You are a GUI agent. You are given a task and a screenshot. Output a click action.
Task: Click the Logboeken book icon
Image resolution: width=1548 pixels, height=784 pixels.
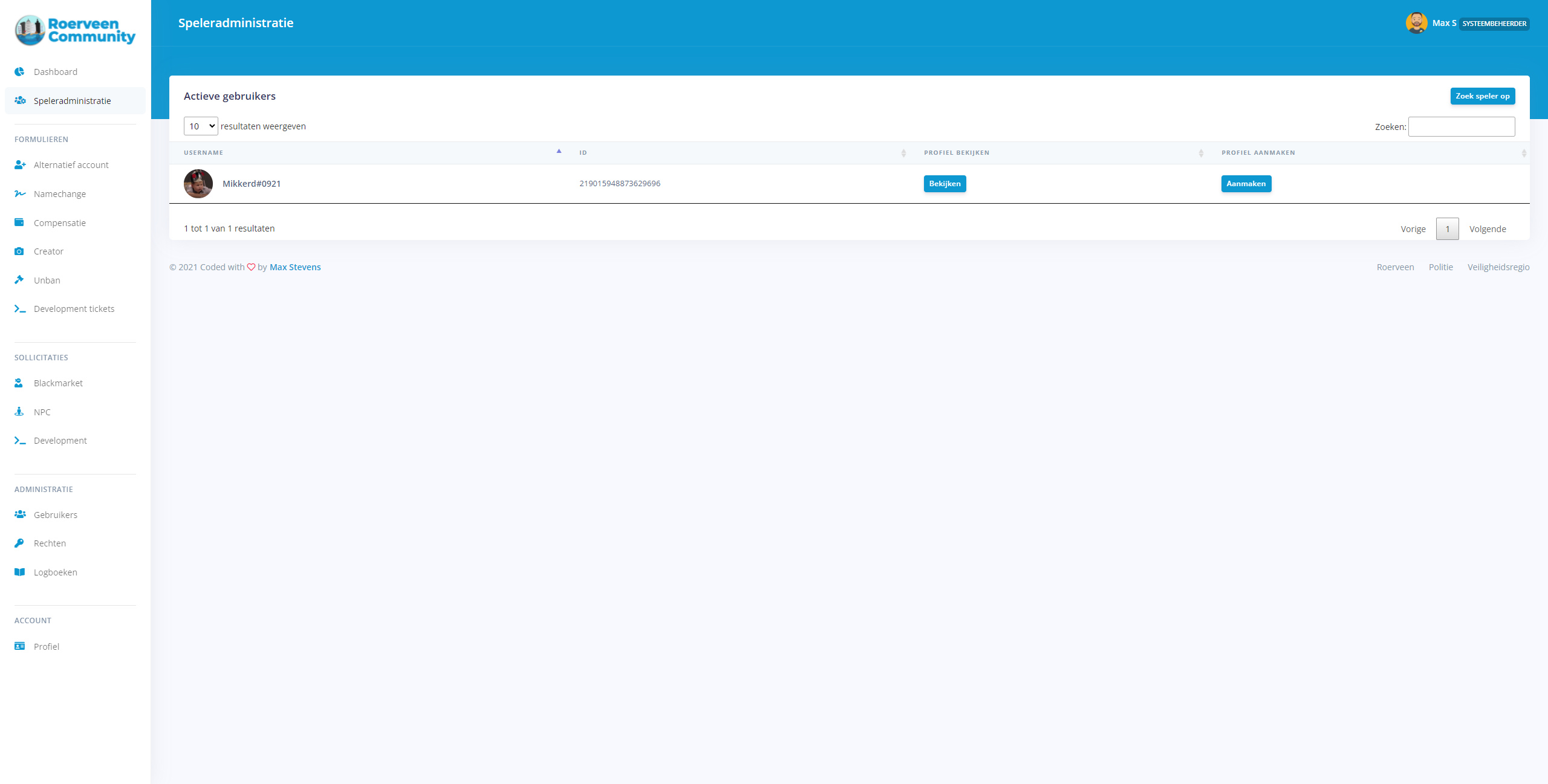click(x=19, y=572)
